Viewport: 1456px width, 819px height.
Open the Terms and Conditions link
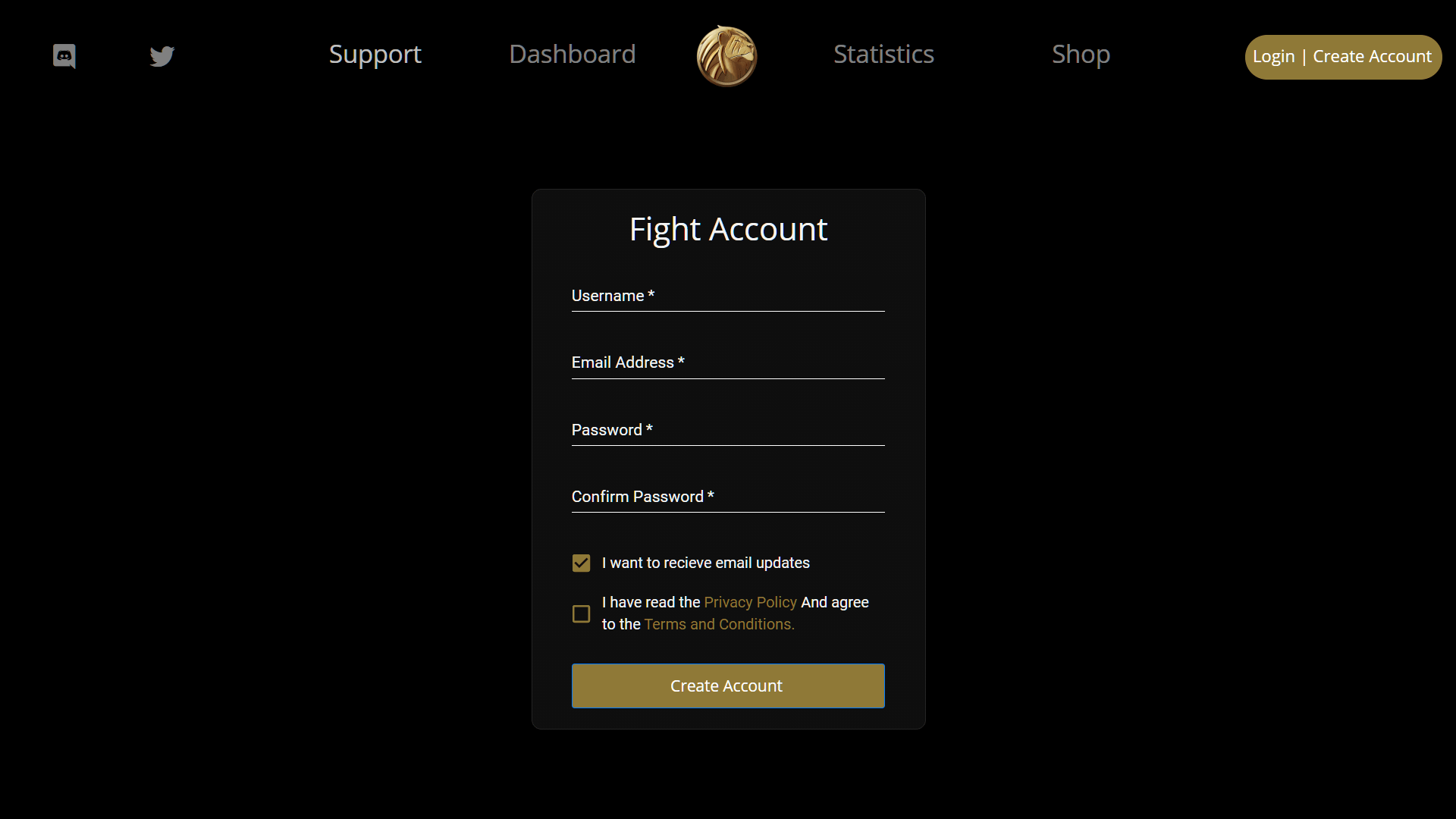pyautogui.click(x=719, y=624)
